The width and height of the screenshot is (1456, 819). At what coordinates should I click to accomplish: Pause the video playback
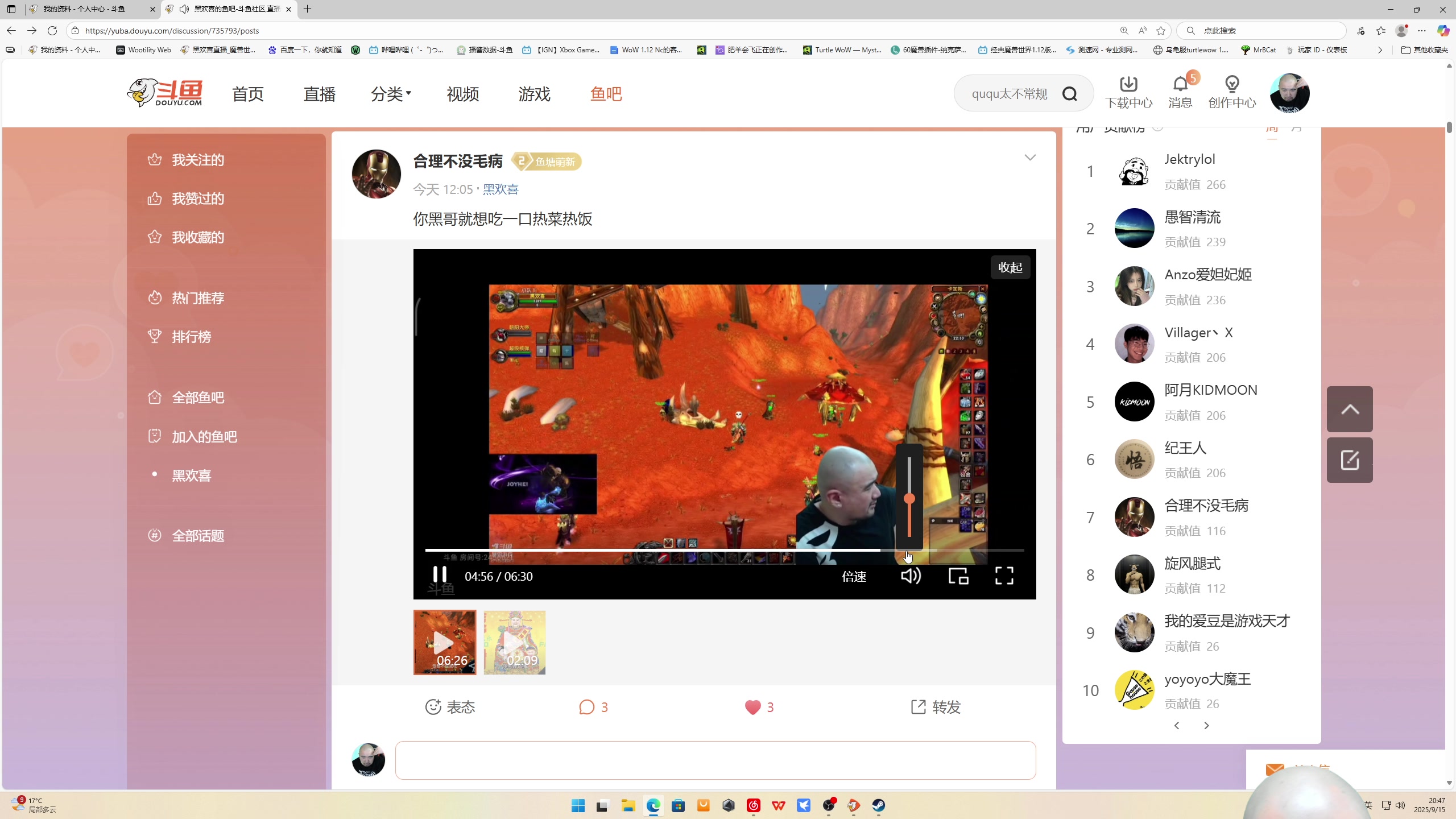(440, 575)
